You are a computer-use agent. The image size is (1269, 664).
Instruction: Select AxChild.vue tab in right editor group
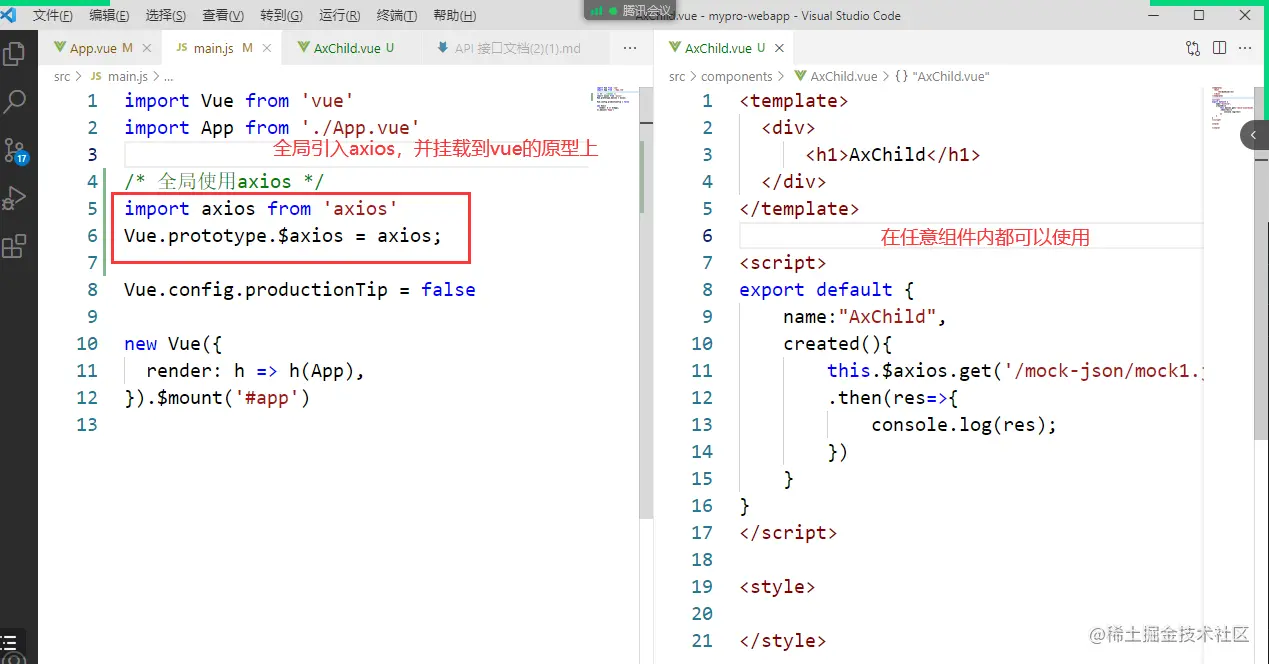click(725, 48)
